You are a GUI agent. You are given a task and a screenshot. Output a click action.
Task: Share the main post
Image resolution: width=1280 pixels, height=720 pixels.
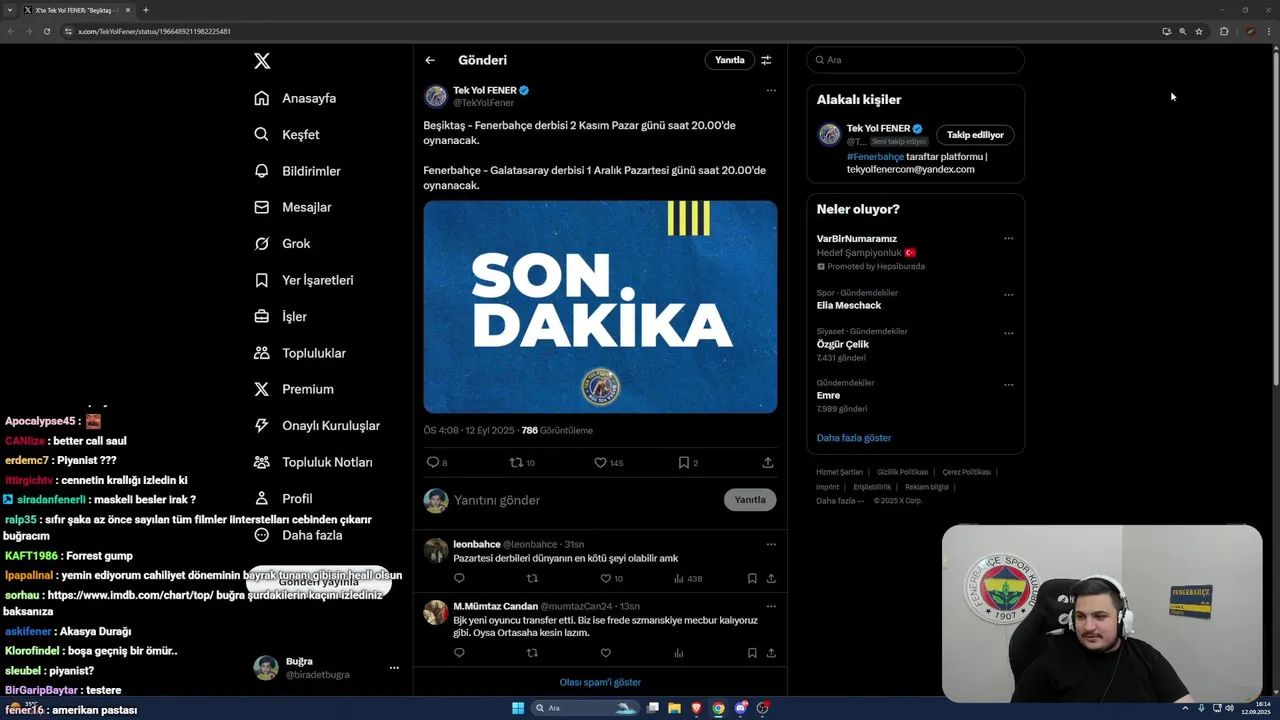(768, 462)
